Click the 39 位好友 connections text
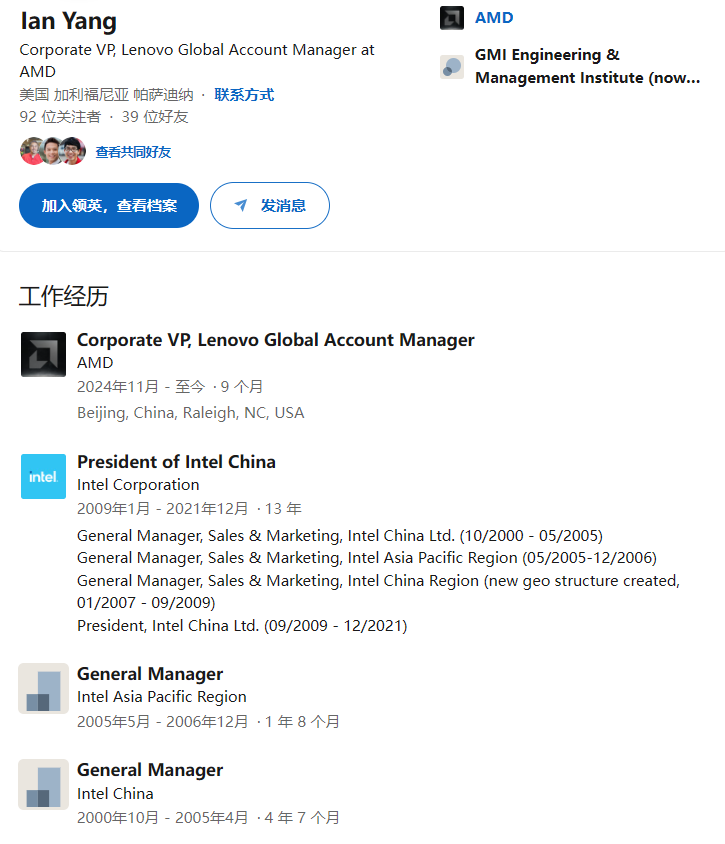This screenshot has width=725, height=844. [x=155, y=117]
